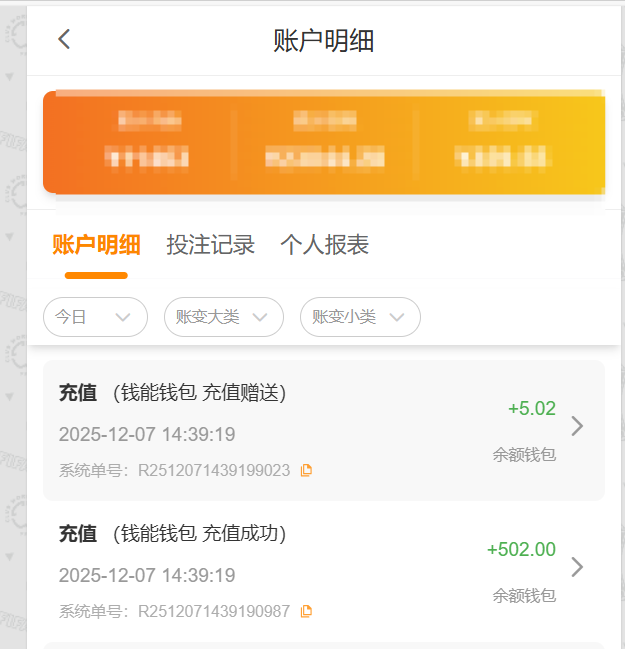Go back using the top-left arrow
The image size is (625, 649).
coord(65,40)
